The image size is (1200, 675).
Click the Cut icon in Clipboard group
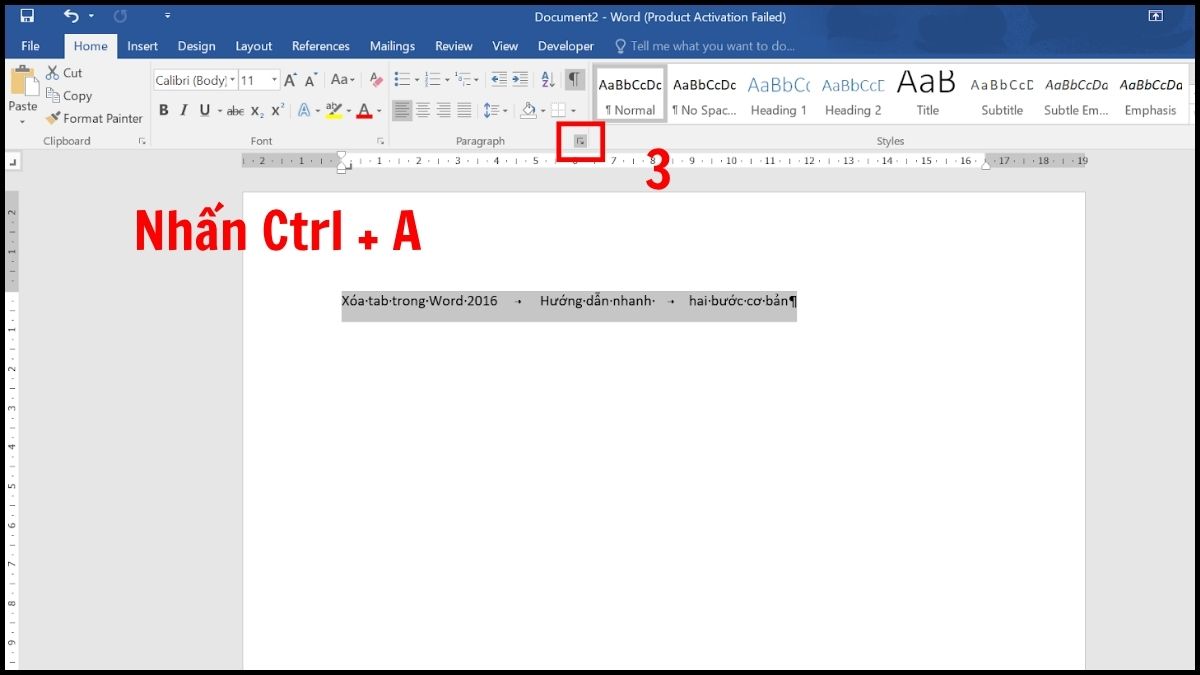pyautogui.click(x=55, y=72)
